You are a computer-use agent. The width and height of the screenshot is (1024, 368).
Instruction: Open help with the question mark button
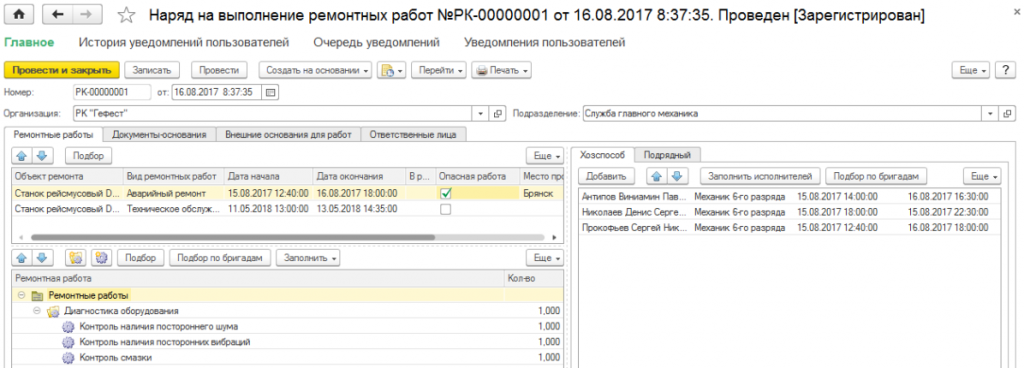[1006, 70]
